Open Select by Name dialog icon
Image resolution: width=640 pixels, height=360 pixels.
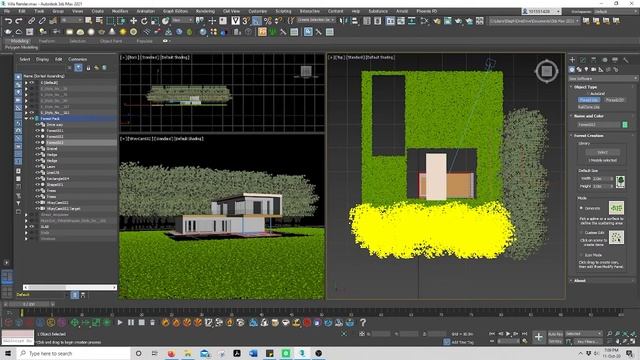pyautogui.click(x=99, y=21)
